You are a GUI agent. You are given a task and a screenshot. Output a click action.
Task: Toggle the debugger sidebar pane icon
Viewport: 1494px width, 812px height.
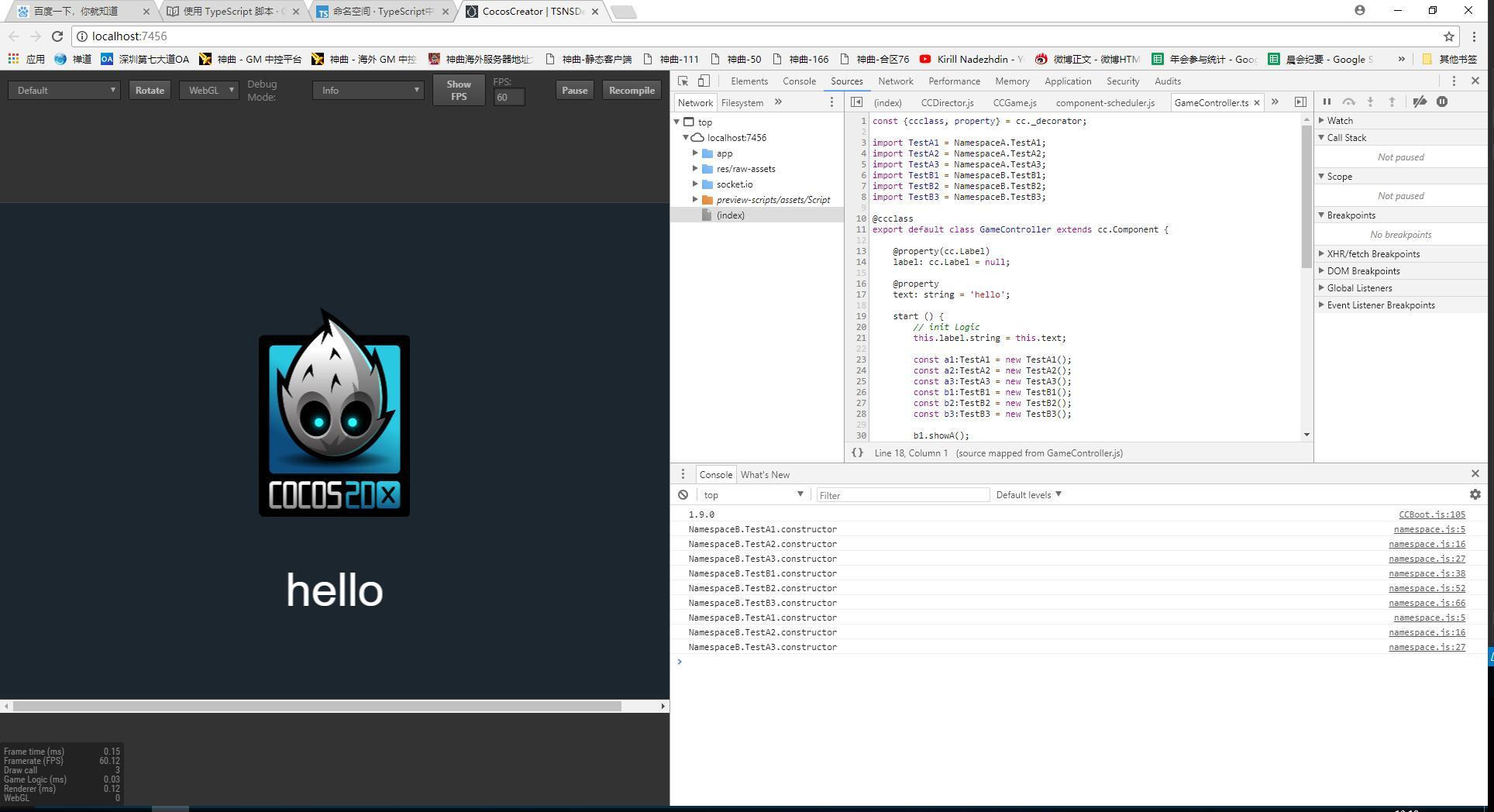(1300, 102)
